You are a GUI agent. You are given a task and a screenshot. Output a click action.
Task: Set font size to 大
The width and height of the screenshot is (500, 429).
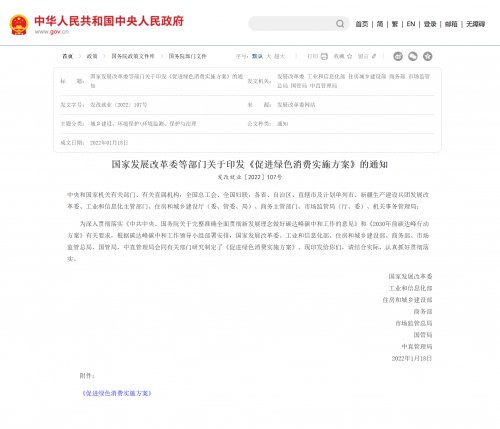point(269,56)
